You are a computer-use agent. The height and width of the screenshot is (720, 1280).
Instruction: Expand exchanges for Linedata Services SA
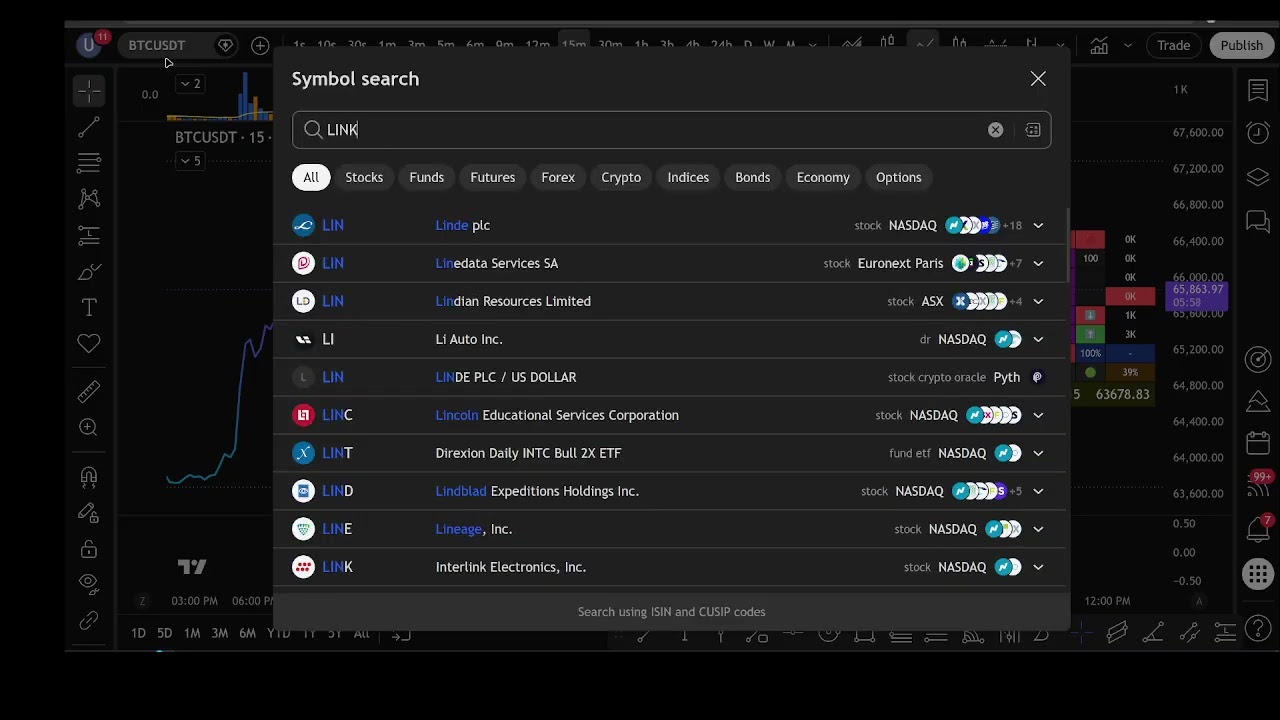pyautogui.click(x=1038, y=264)
